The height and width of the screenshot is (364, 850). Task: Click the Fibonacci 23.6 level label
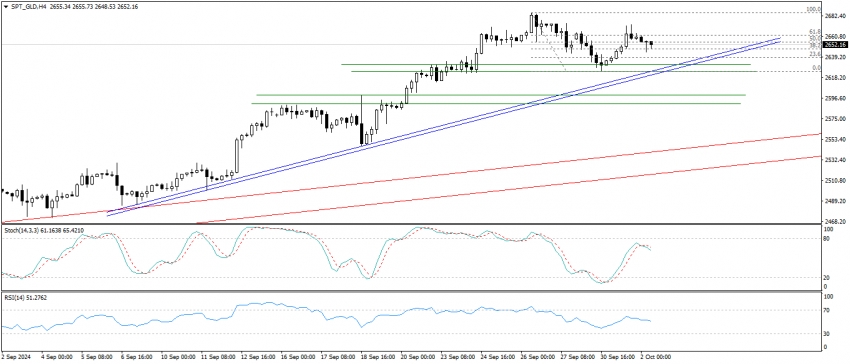click(815, 54)
